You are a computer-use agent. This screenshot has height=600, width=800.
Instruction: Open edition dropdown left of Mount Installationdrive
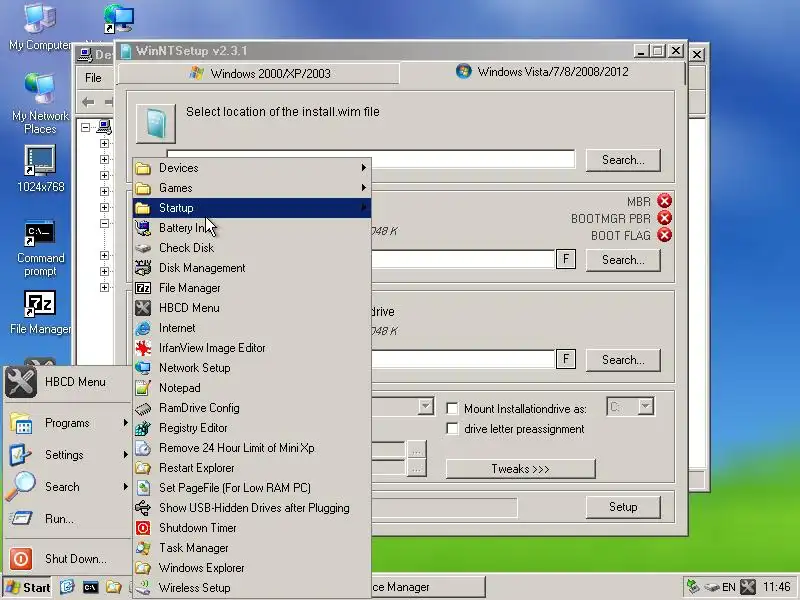click(426, 407)
